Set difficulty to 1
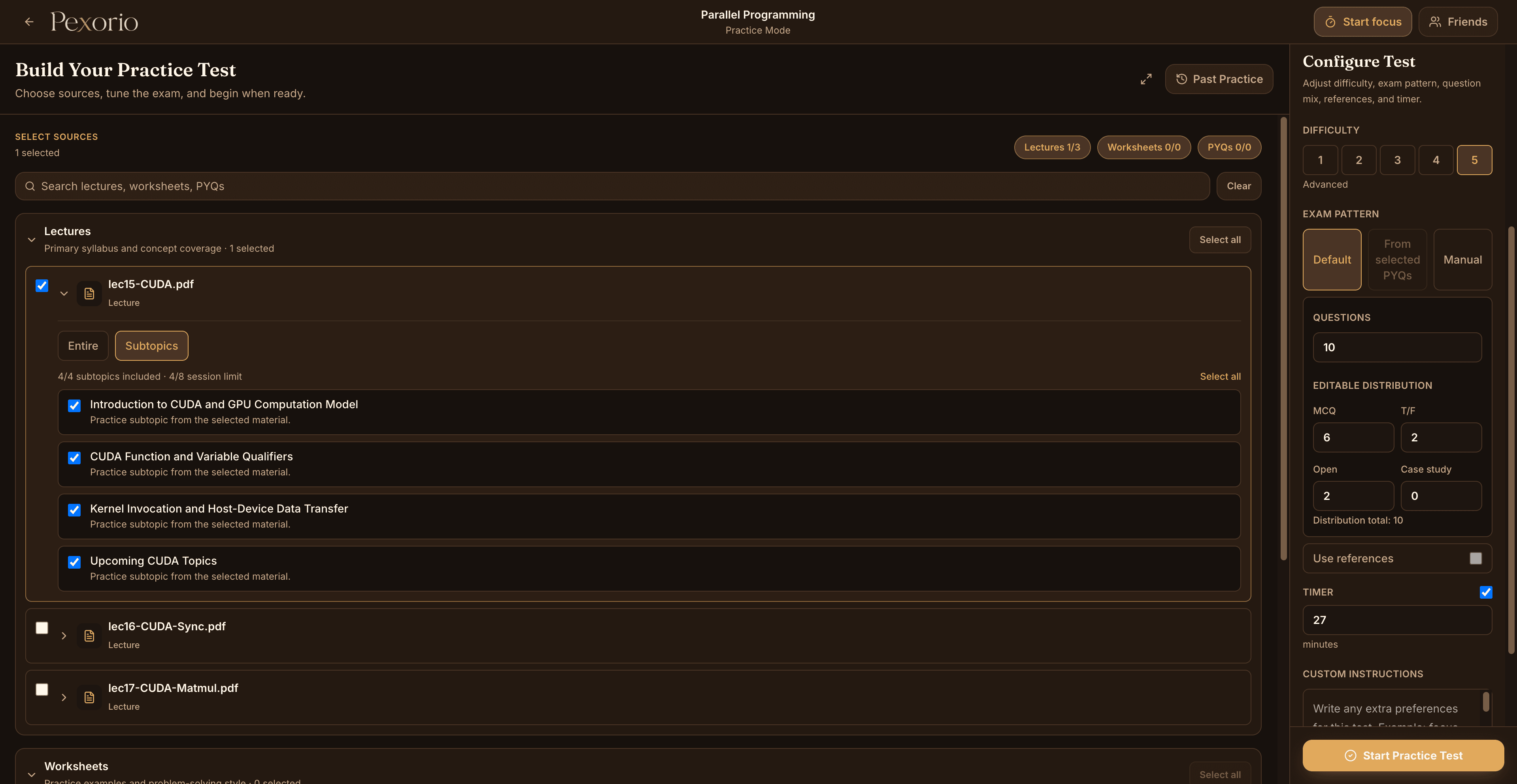 point(1320,160)
